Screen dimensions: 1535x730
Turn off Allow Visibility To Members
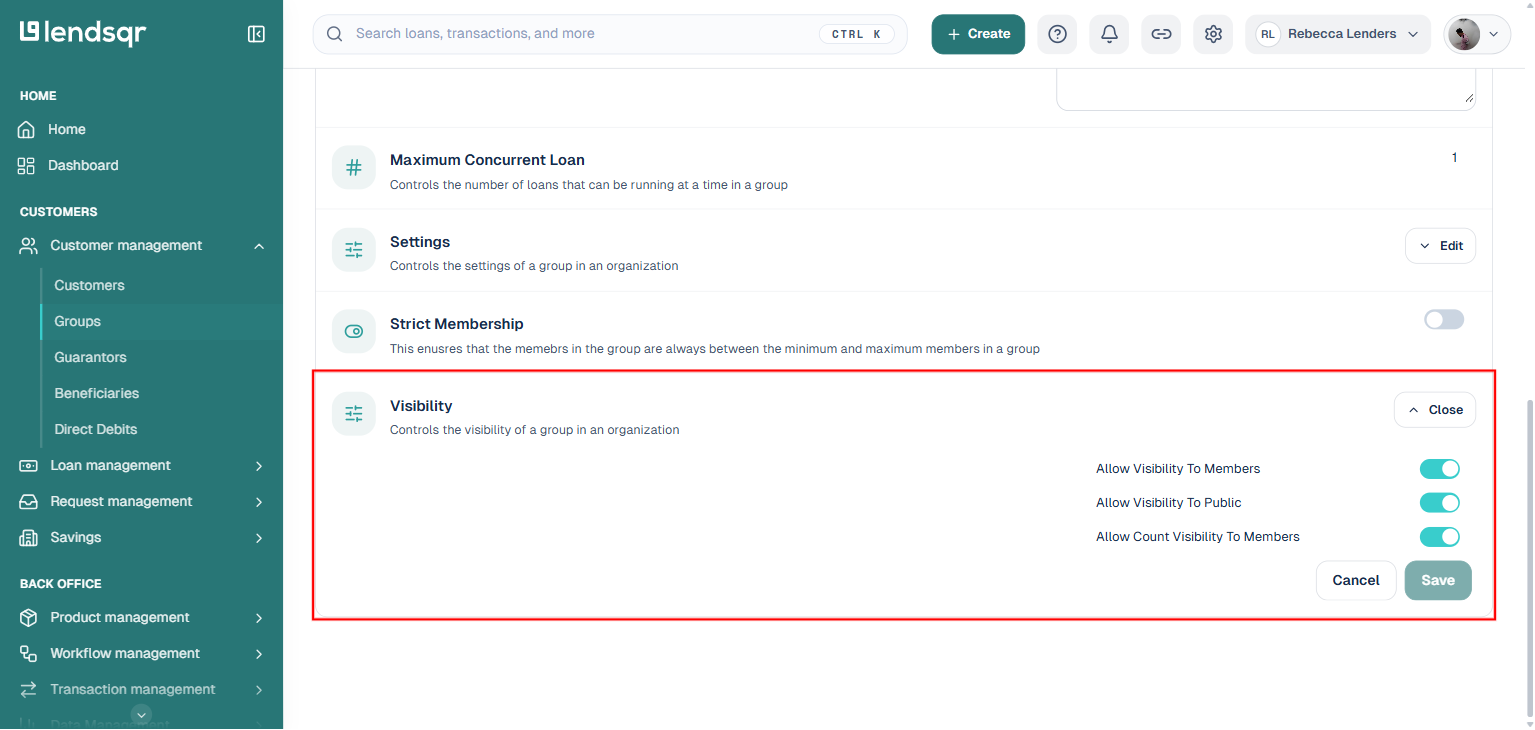pos(1440,469)
